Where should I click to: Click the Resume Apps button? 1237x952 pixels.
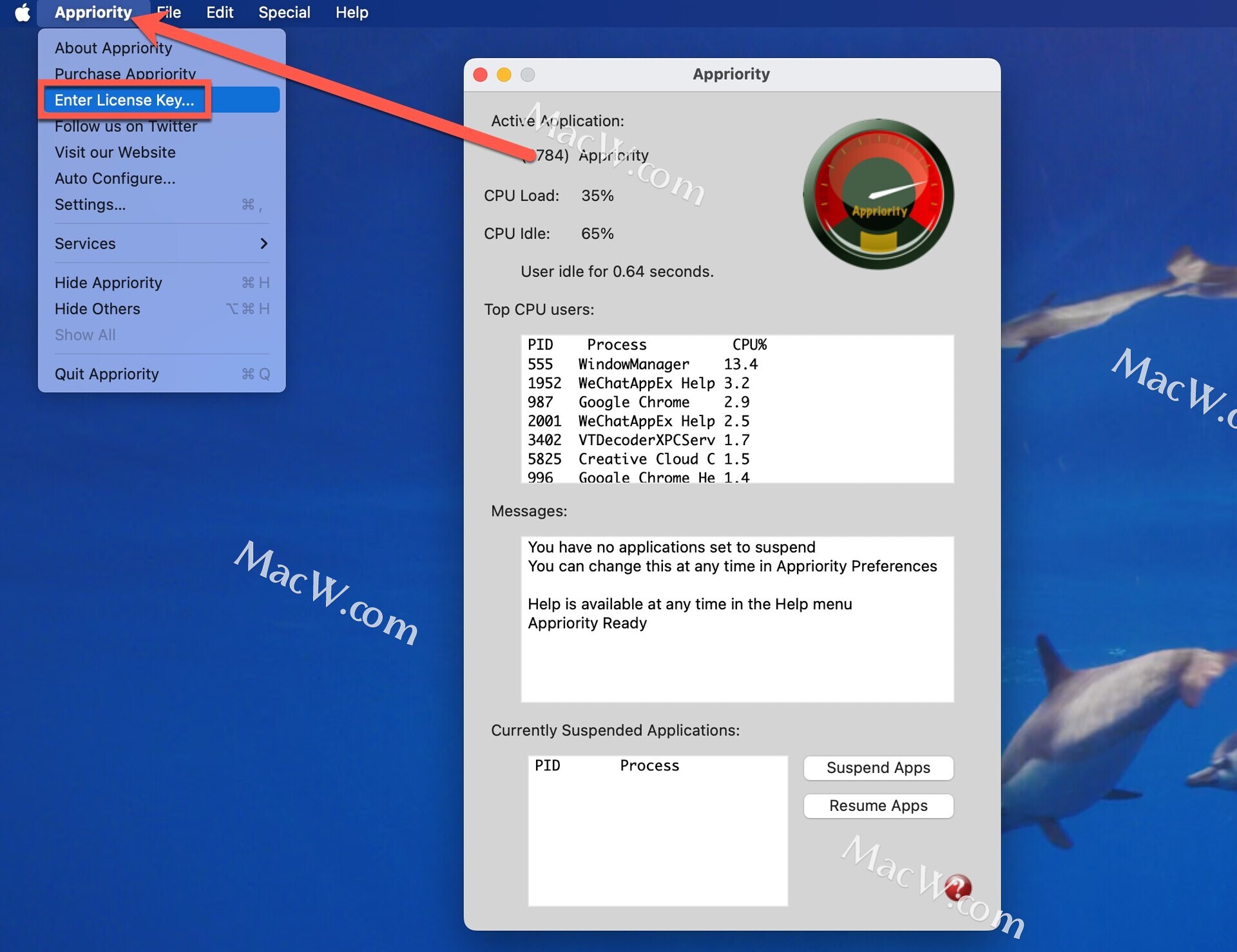878,806
